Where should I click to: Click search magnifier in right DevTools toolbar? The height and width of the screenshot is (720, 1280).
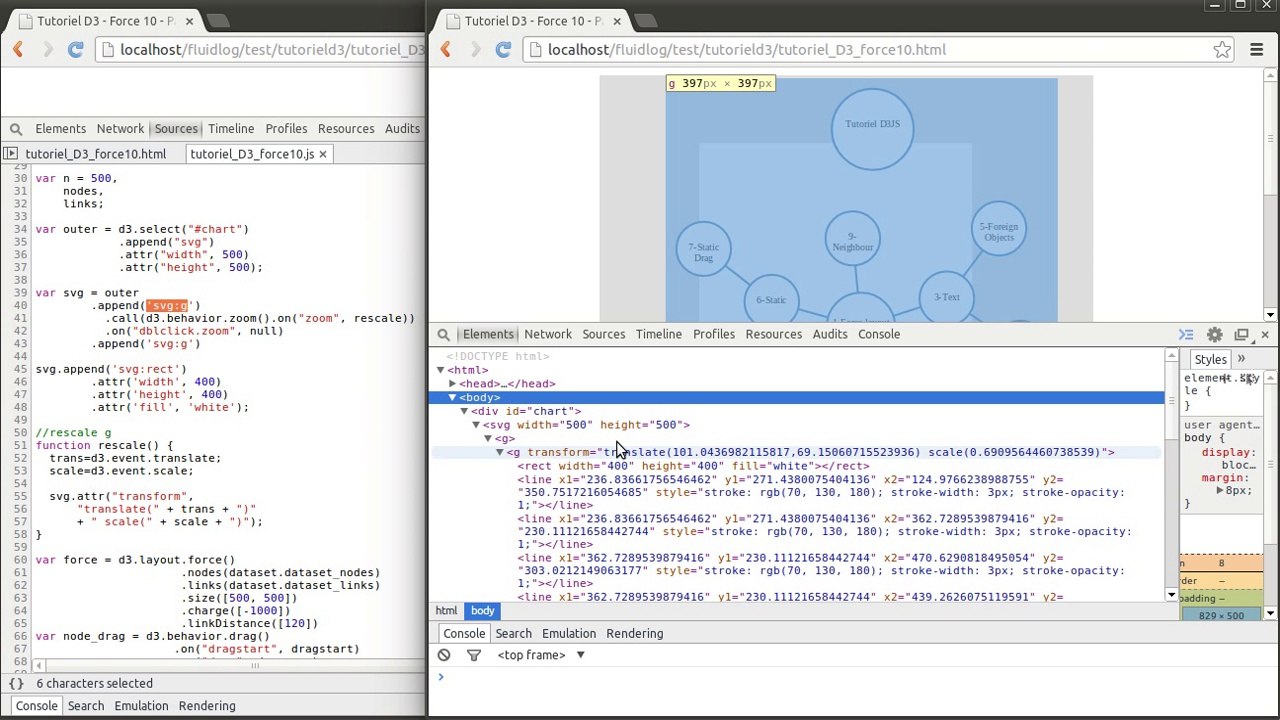coord(444,334)
